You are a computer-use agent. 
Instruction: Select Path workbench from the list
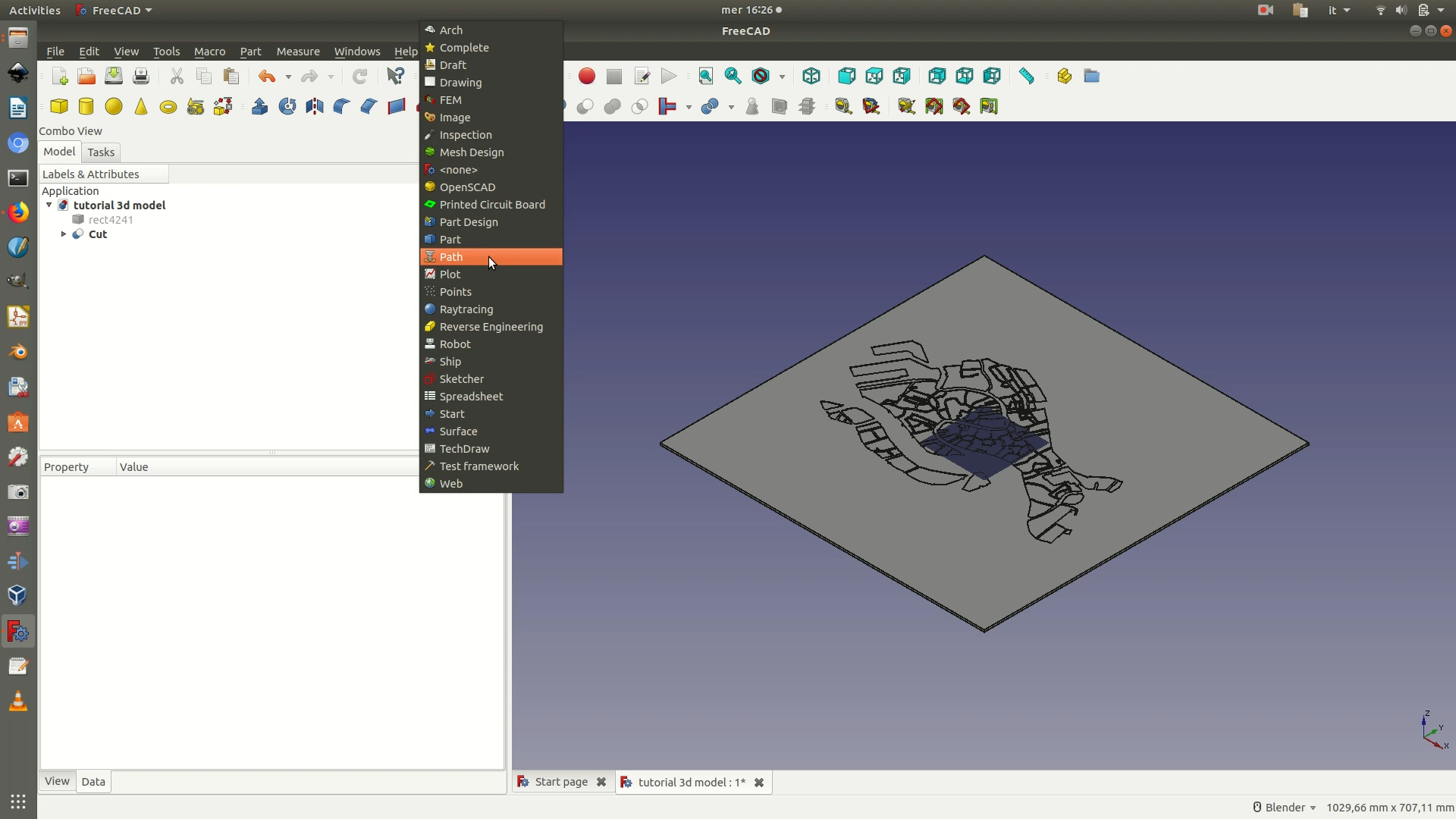coord(491,257)
